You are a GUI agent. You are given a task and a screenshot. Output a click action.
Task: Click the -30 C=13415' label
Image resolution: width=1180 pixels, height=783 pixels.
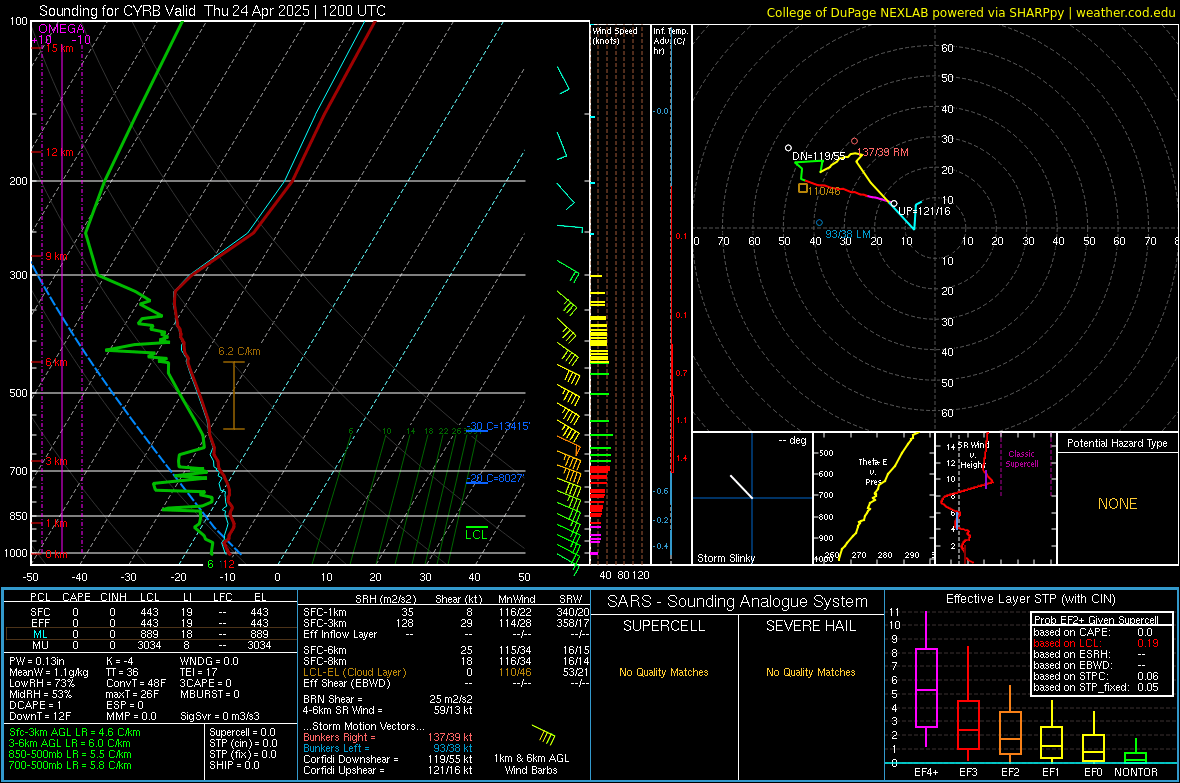tap(498, 426)
